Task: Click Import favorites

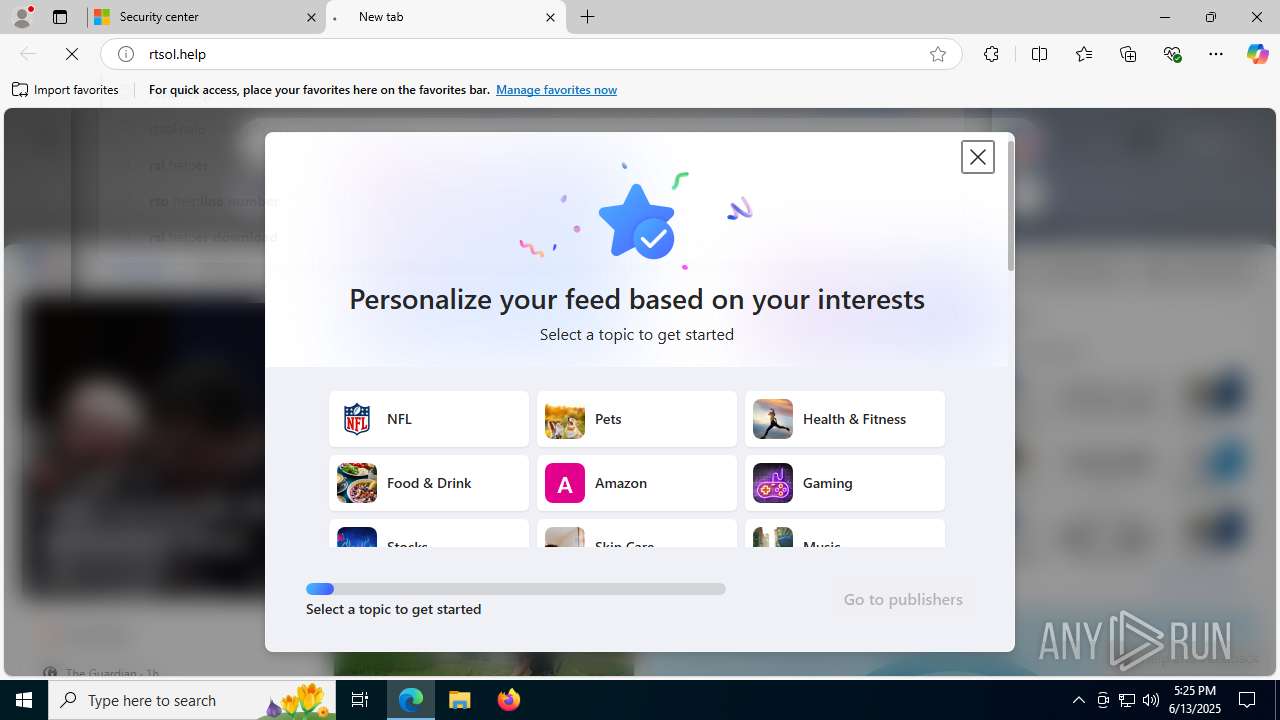Action: [66, 90]
